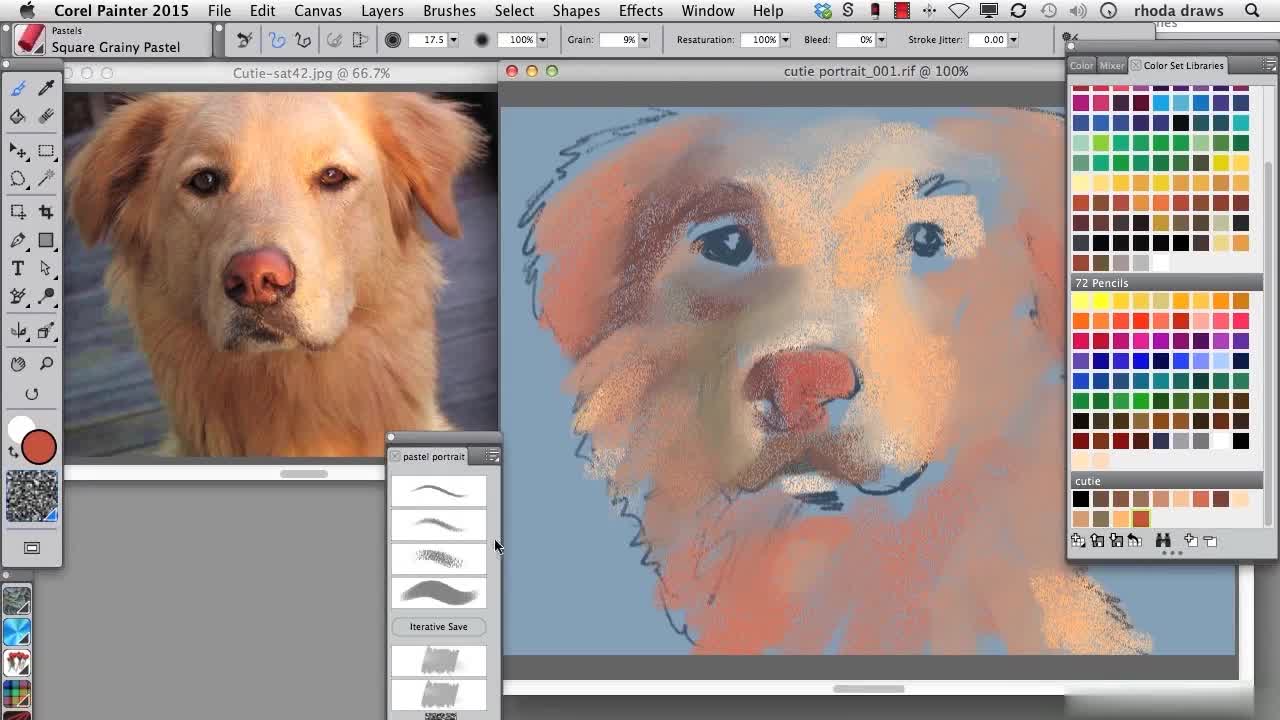The image size is (1280, 720).
Task: Switch to the Mixer panel tab
Action: click(1112, 65)
